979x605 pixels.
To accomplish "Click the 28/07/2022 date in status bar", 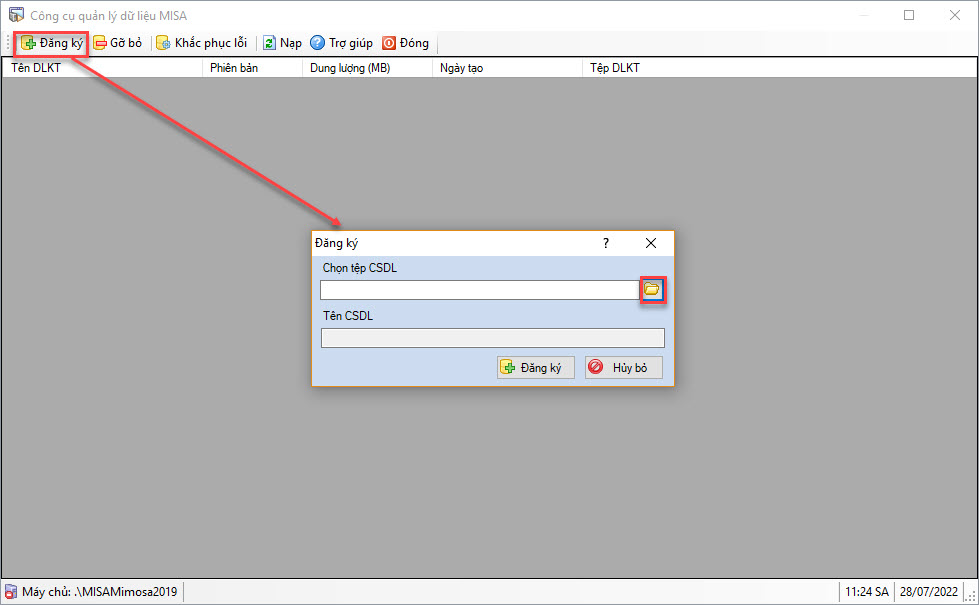I will coord(928,592).
